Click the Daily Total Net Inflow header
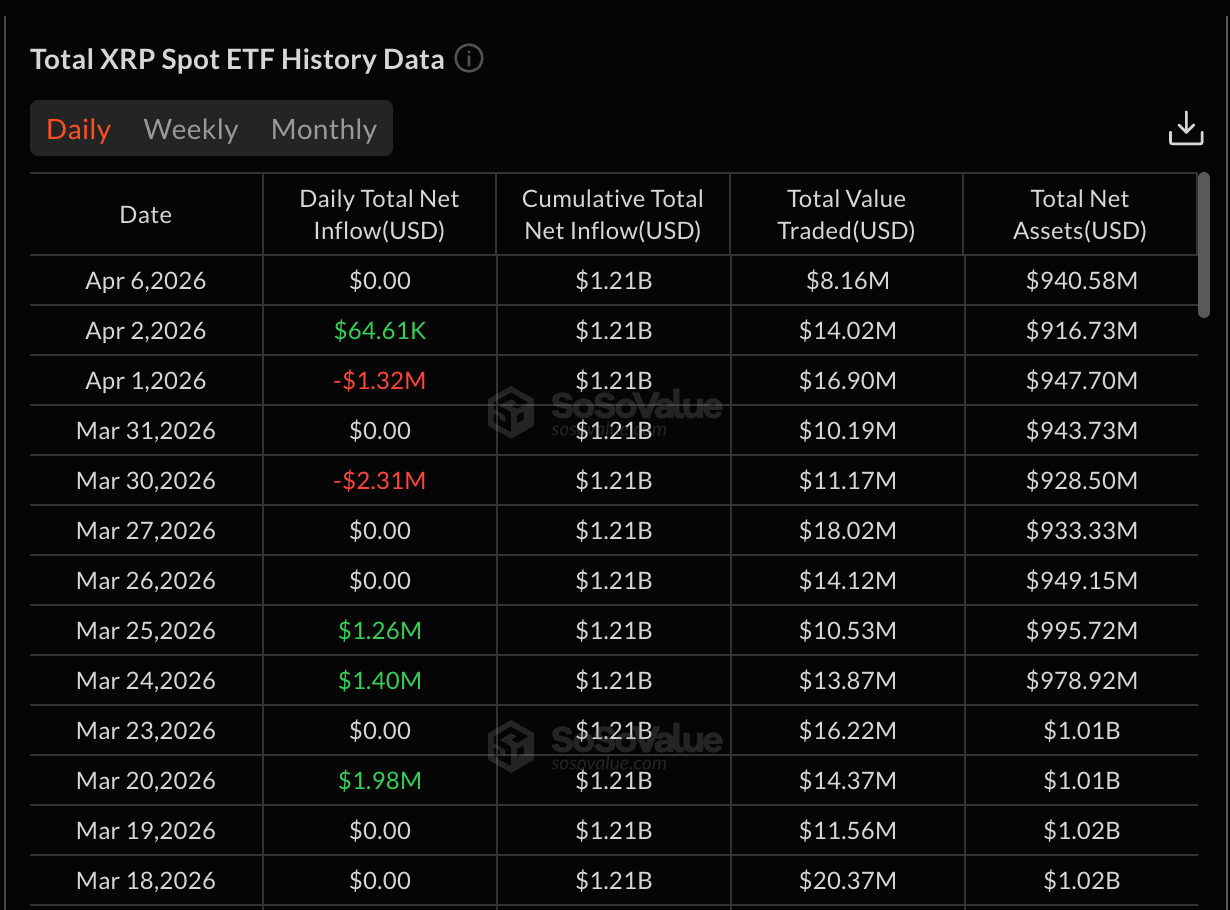Screen dimensions: 1230x910 coord(379,215)
